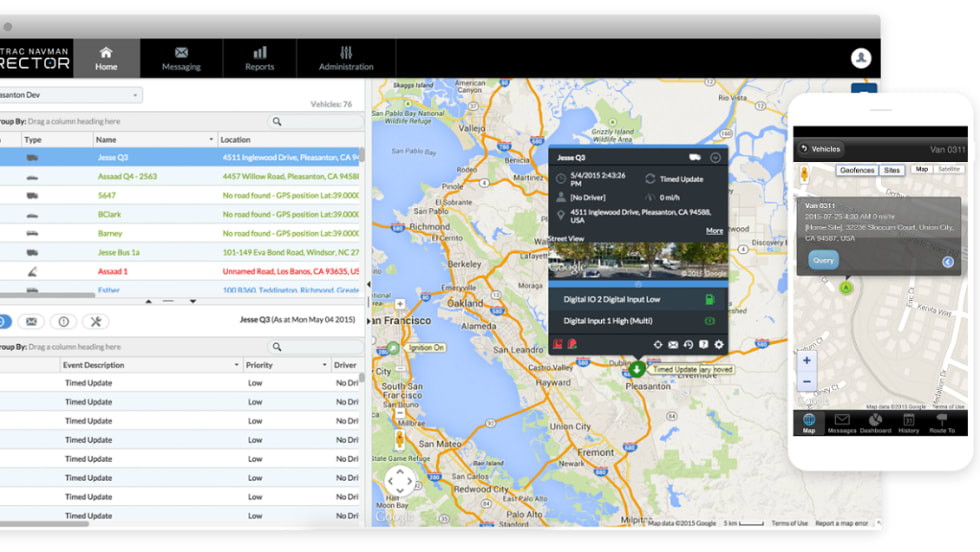Image resolution: width=980 pixels, height=552 pixels.
Task: Expand the Pleasanton Dev fleet dropdown
Action: (135, 95)
